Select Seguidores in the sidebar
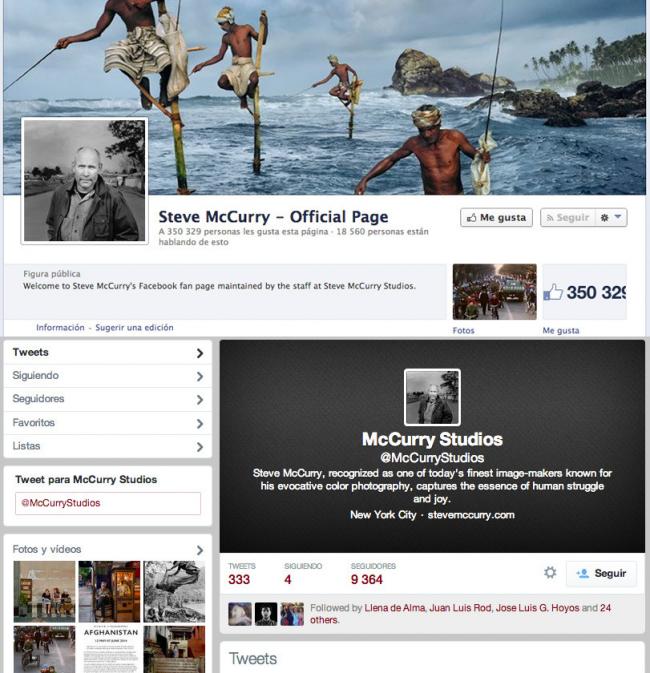This screenshot has width=650, height=673. click(x=108, y=399)
